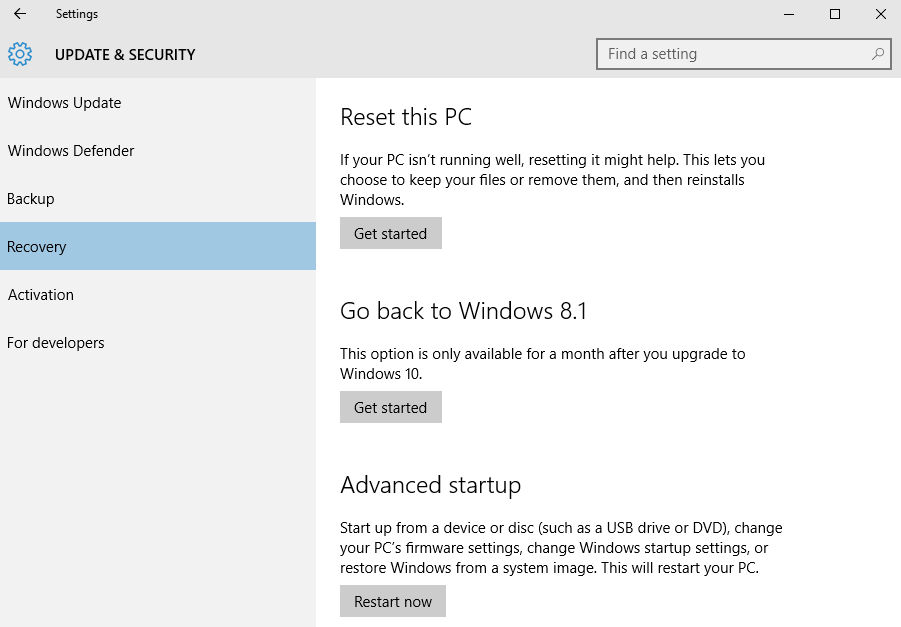This screenshot has height=627, width=901.
Task: Click the Settings title bar text
Action: coord(77,14)
